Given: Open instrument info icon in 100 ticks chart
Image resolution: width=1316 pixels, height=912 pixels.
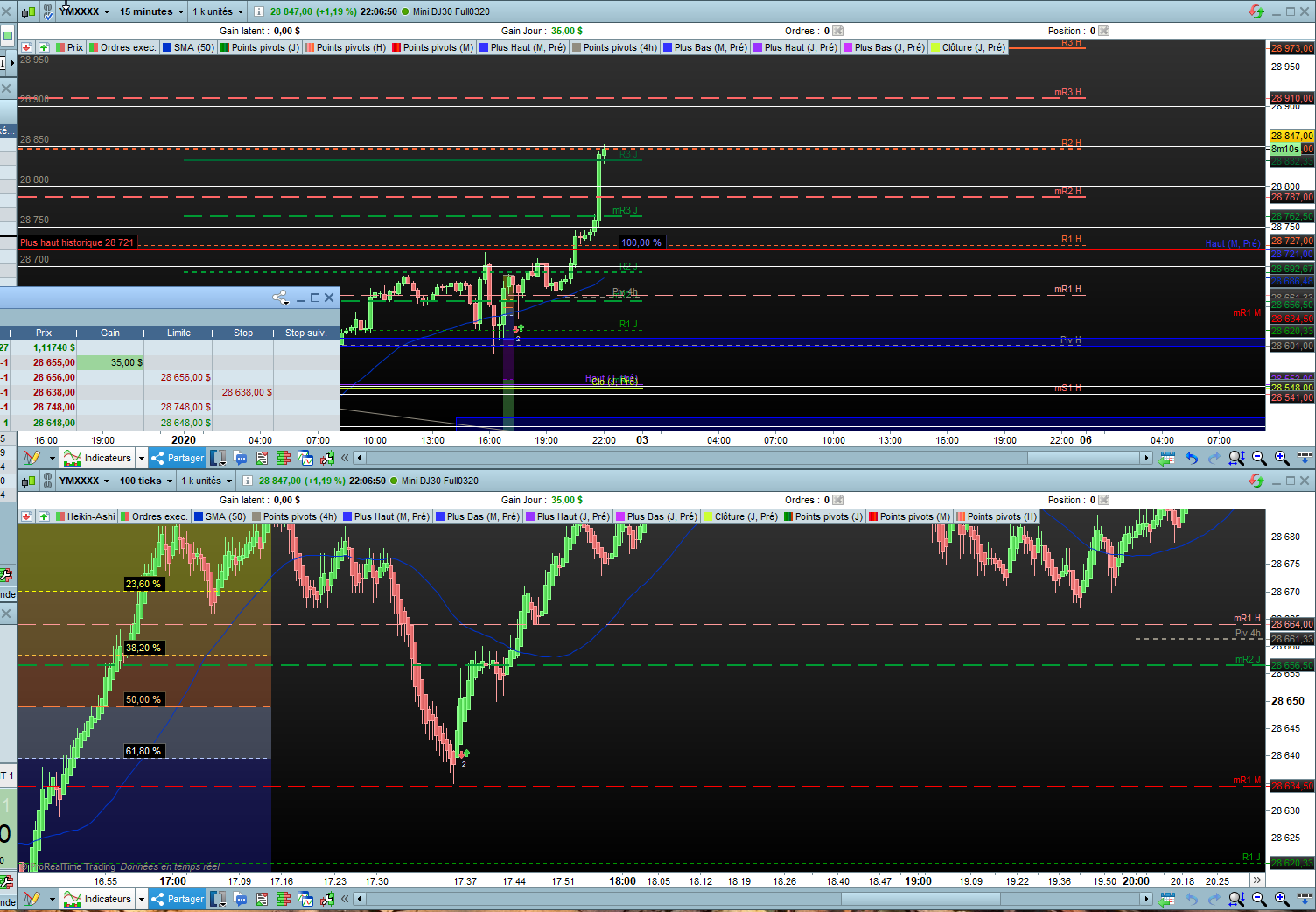Looking at the screenshot, I should coord(248,481).
